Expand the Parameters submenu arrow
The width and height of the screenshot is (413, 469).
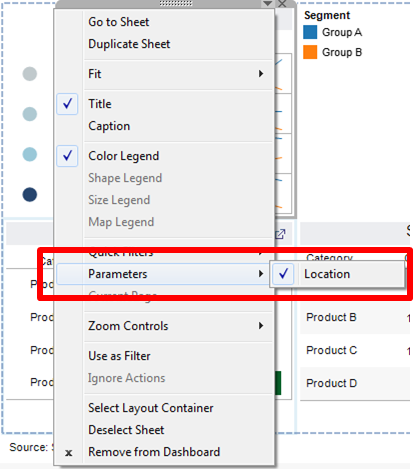(x=261, y=274)
